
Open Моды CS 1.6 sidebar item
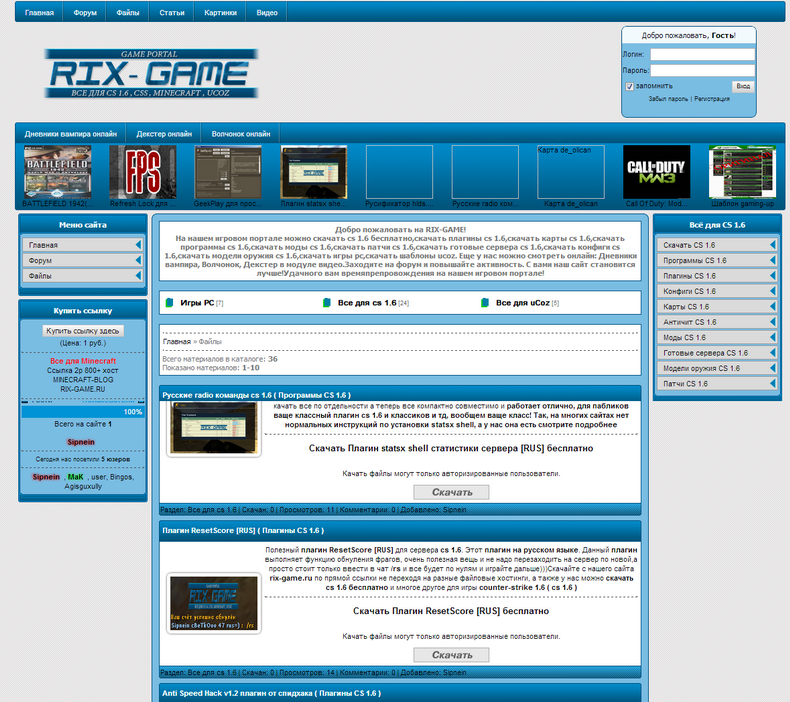717,337
